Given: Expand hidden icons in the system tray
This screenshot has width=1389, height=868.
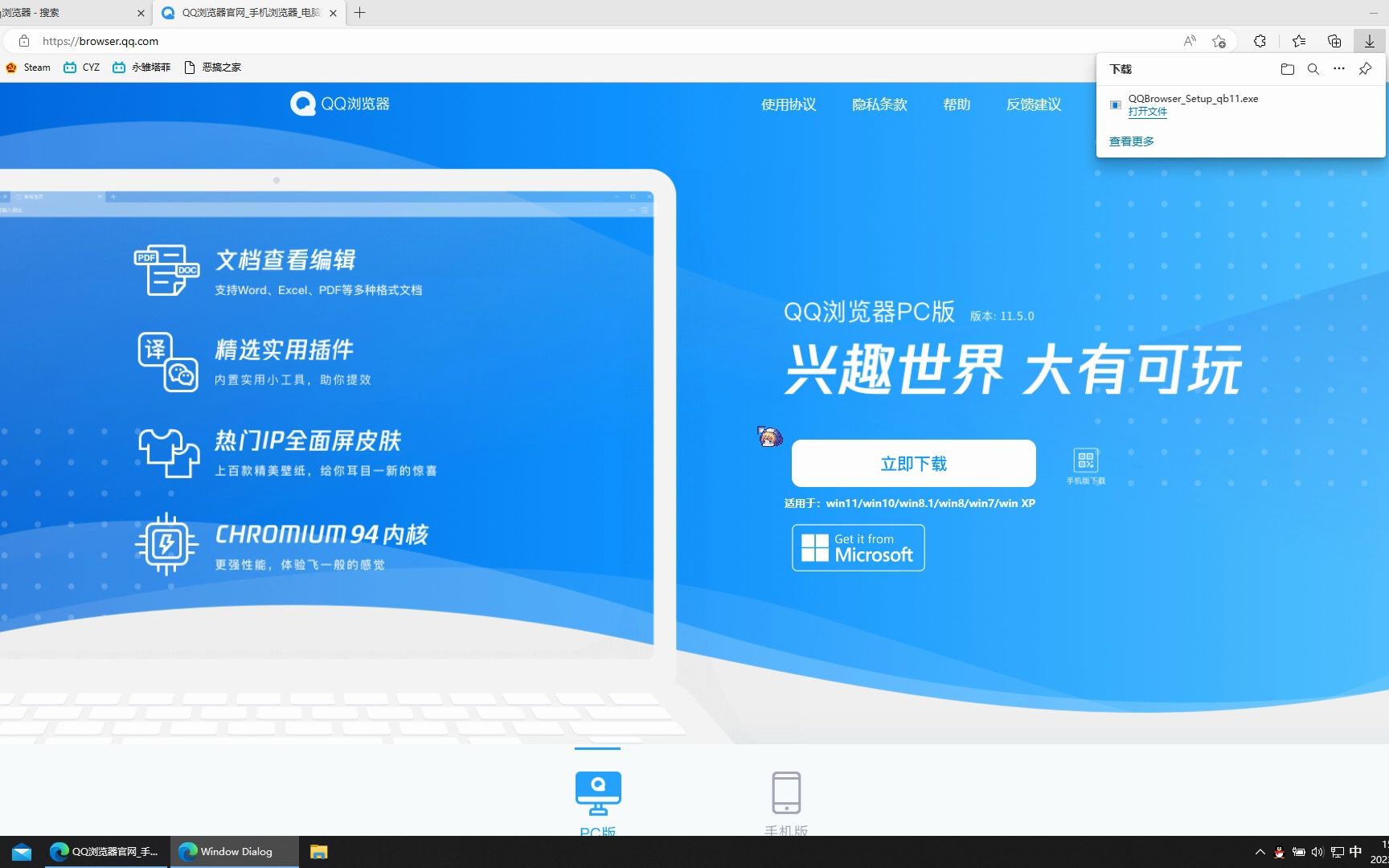Looking at the screenshot, I should click(1260, 853).
